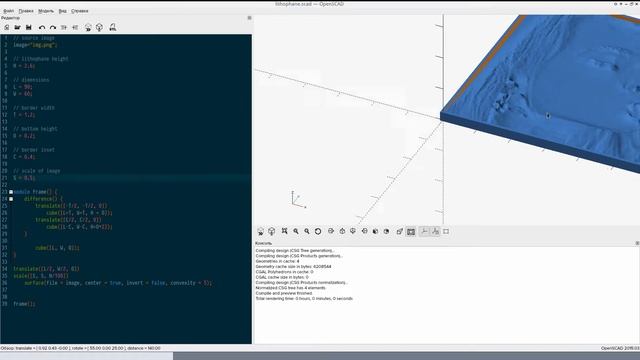The image size is (640, 360).
Task: Open the Справка menu
Action: (80, 11)
